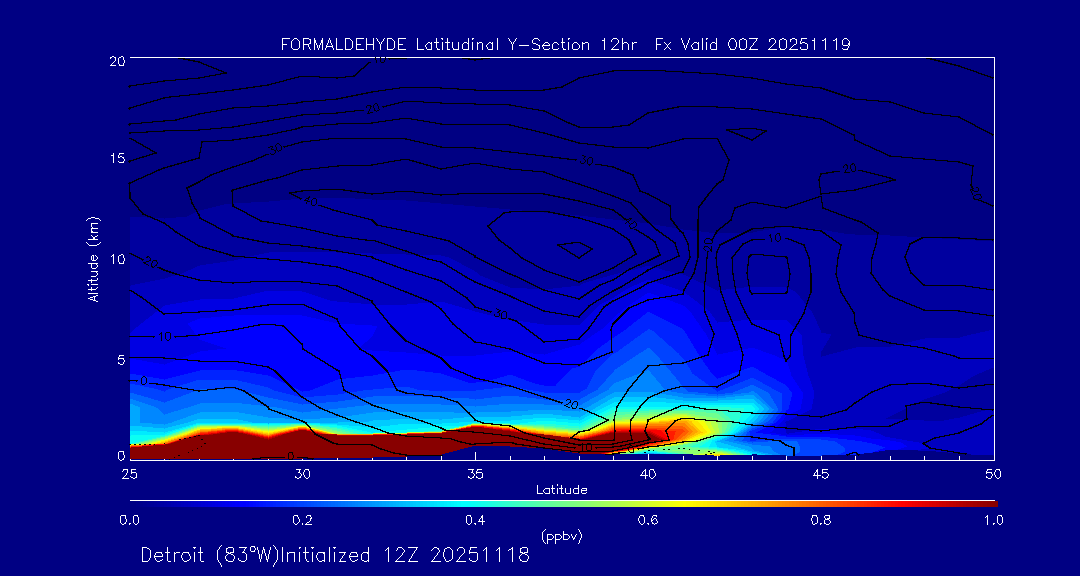Click the colorbar tick label 0.4

pyautogui.click(x=475, y=520)
